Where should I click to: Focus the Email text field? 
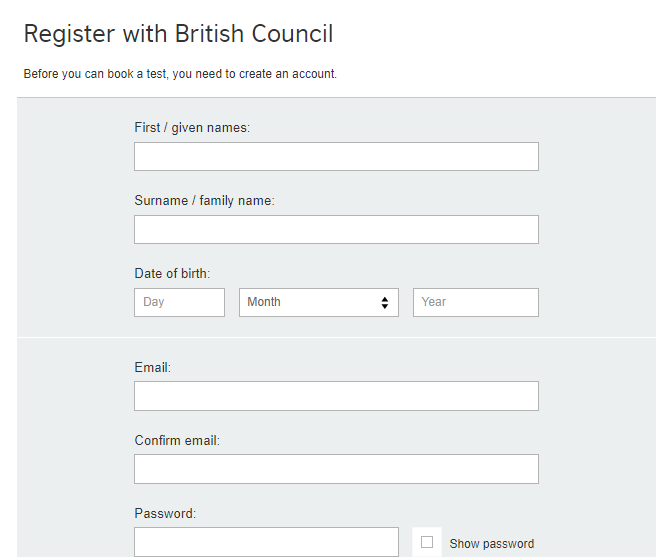coord(336,396)
